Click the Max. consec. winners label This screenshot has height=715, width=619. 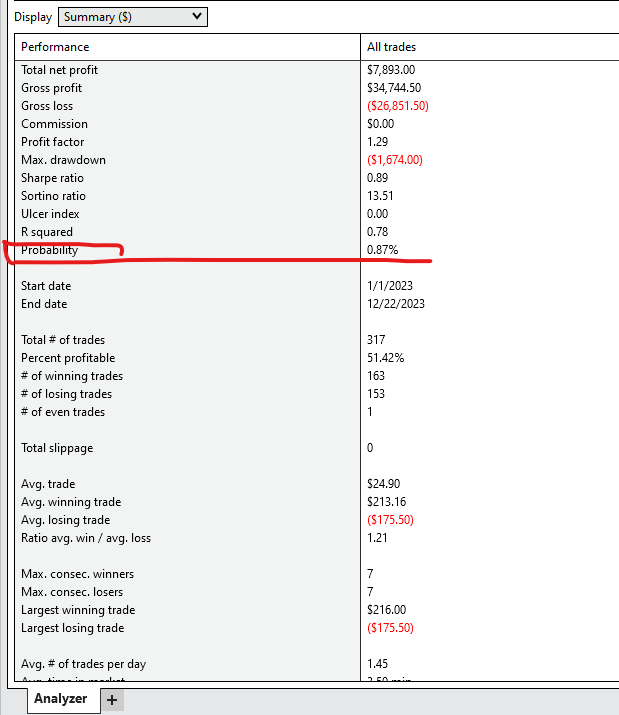tap(77, 574)
